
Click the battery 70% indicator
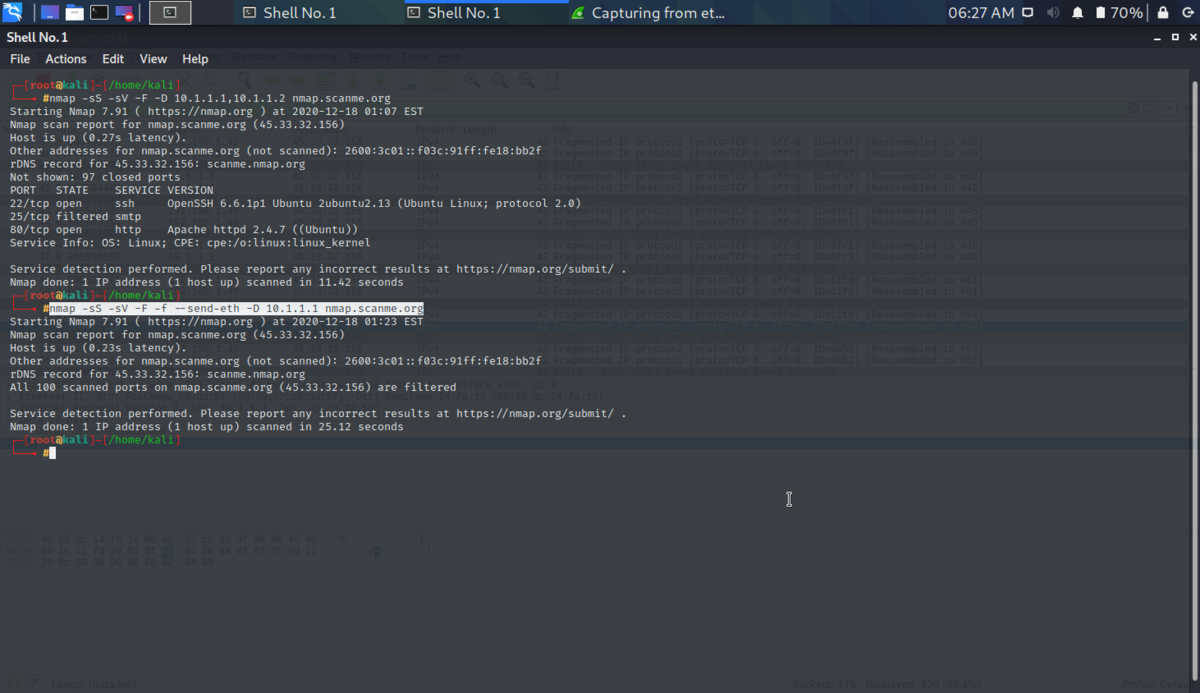click(1119, 13)
